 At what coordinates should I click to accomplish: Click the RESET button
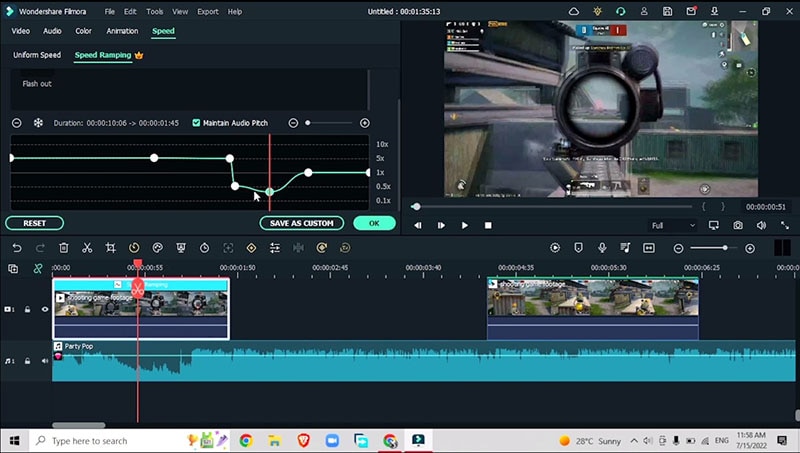35,223
